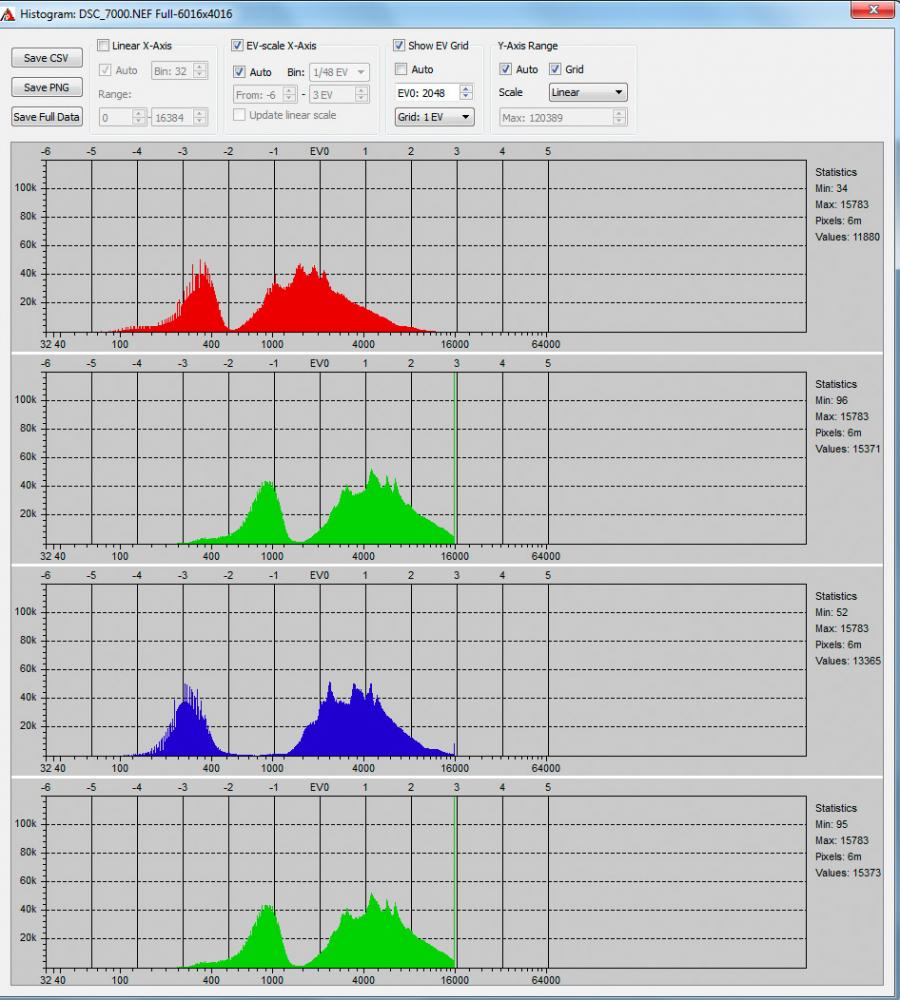The height and width of the screenshot is (1000, 900).
Task: Toggle Auto for Y-Axis Range
Action: pyautogui.click(x=506, y=69)
